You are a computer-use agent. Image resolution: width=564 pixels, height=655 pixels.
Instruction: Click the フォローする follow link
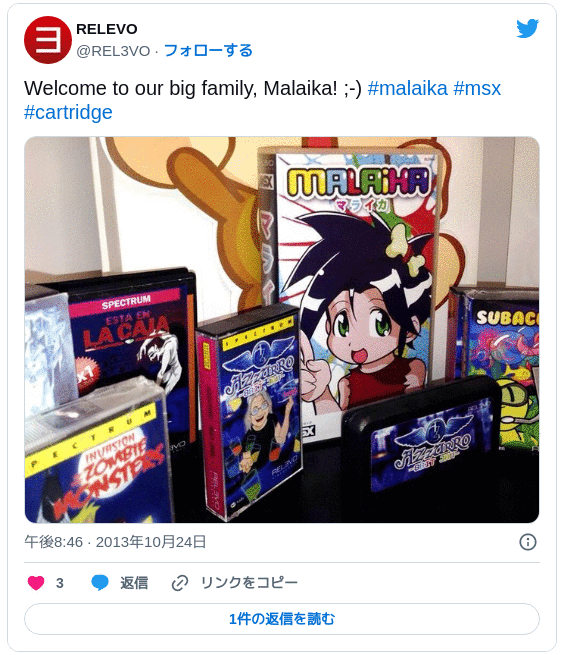pos(208,51)
